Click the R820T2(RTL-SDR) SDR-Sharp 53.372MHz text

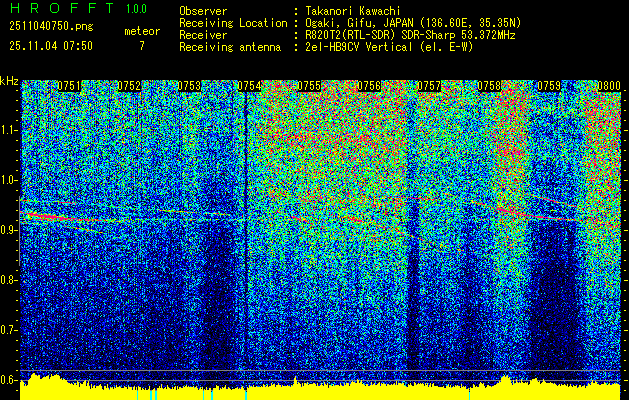click(410, 35)
